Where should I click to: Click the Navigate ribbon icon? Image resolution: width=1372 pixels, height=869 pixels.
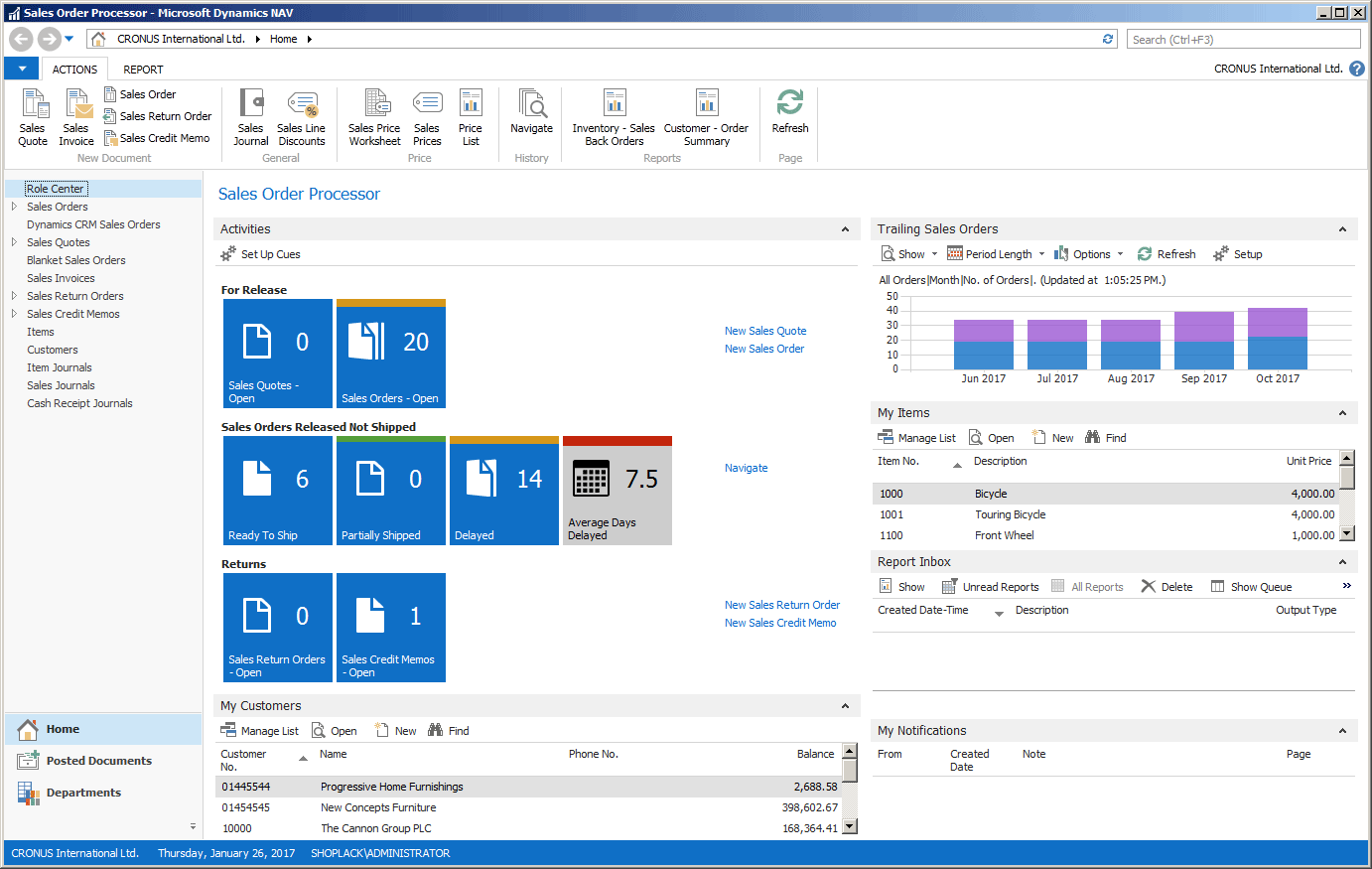pyautogui.click(x=532, y=111)
